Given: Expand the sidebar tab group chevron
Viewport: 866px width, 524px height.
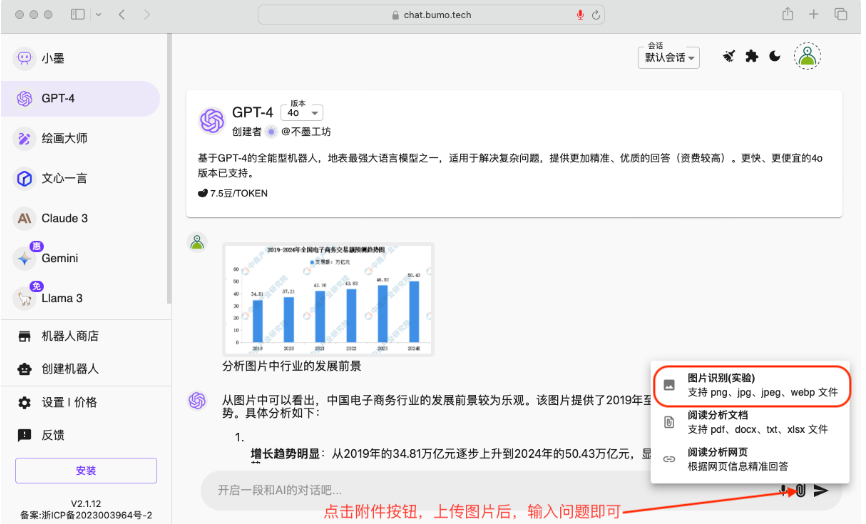Looking at the screenshot, I should coord(98,14).
